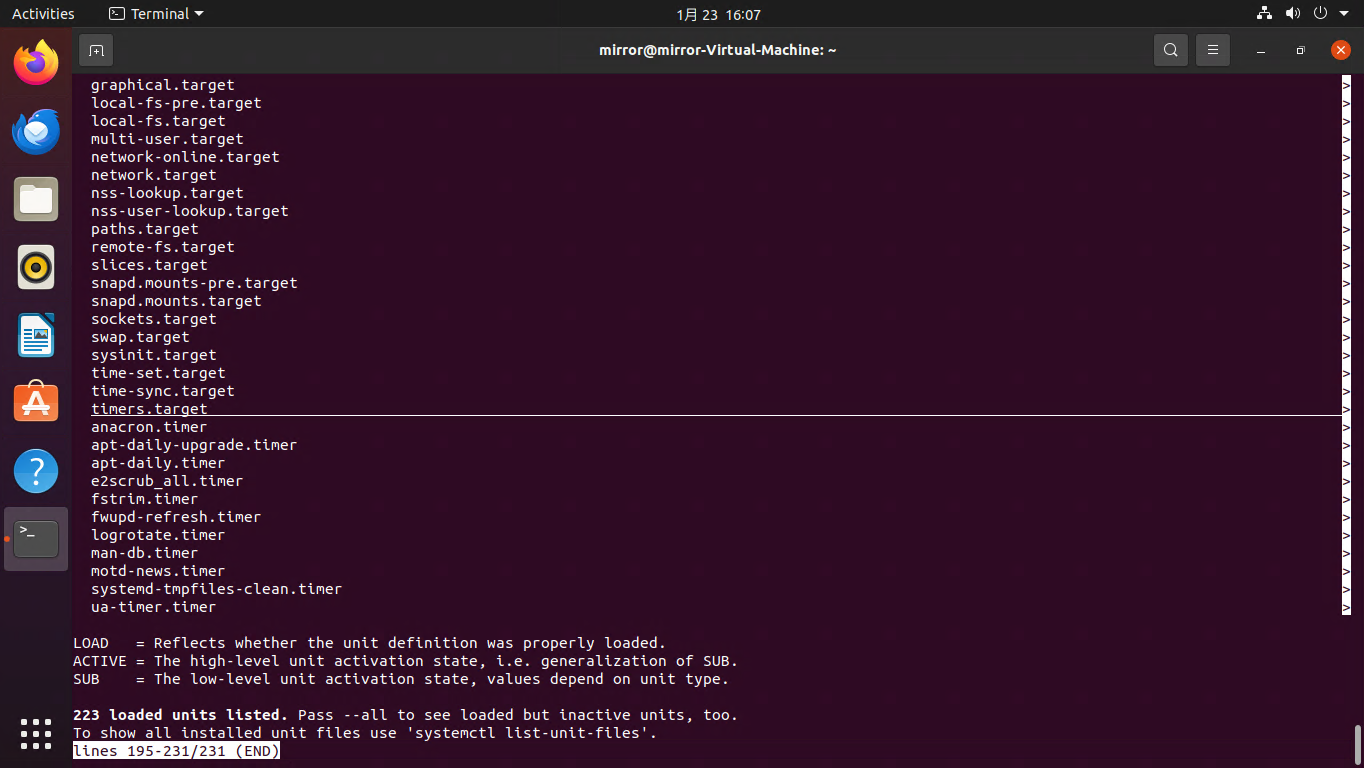Expand the system status menu chevron
The height and width of the screenshot is (768, 1364).
point(1344,13)
